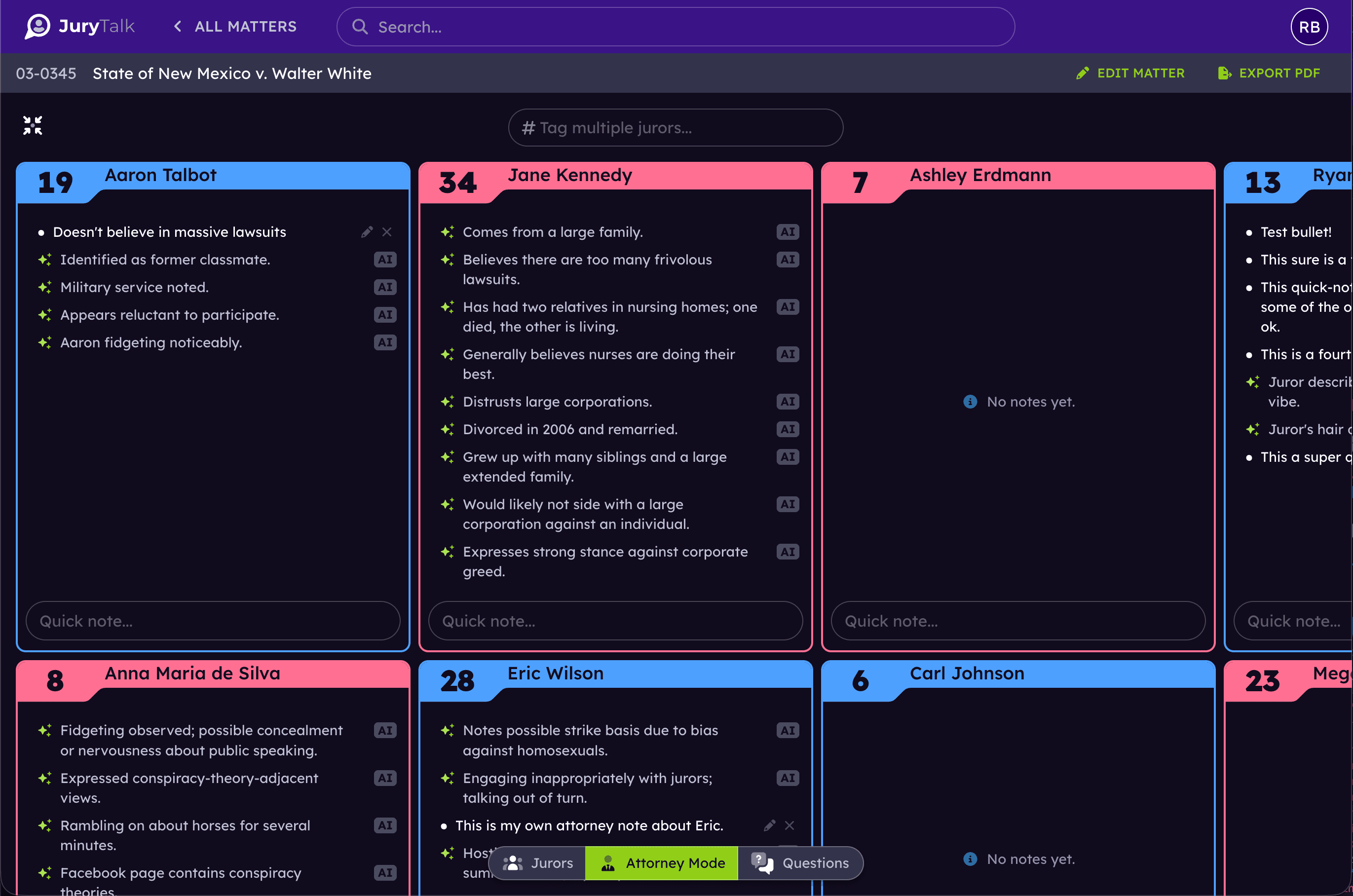The height and width of the screenshot is (896, 1353).
Task: Go back to All Matters
Action: [235, 26]
